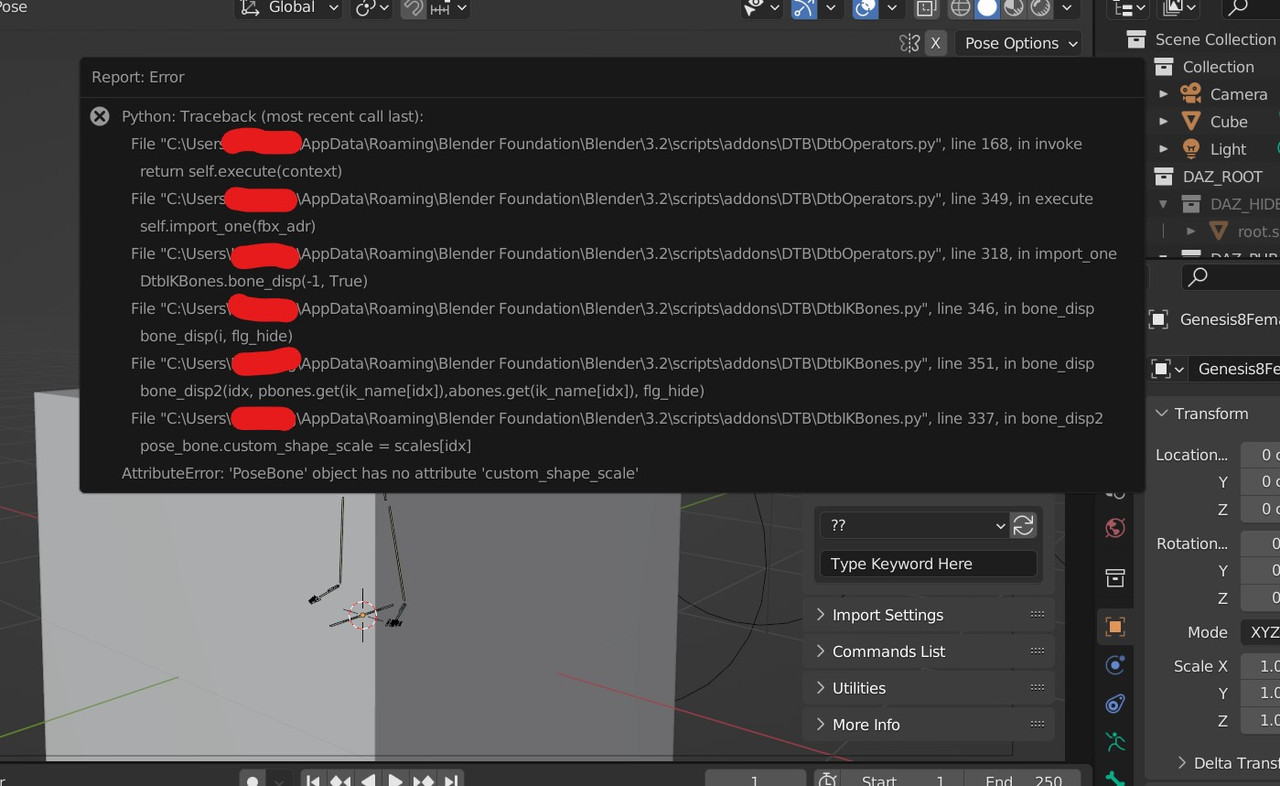Expand the Commands List section
This screenshot has width=1280, height=786.
[889, 651]
